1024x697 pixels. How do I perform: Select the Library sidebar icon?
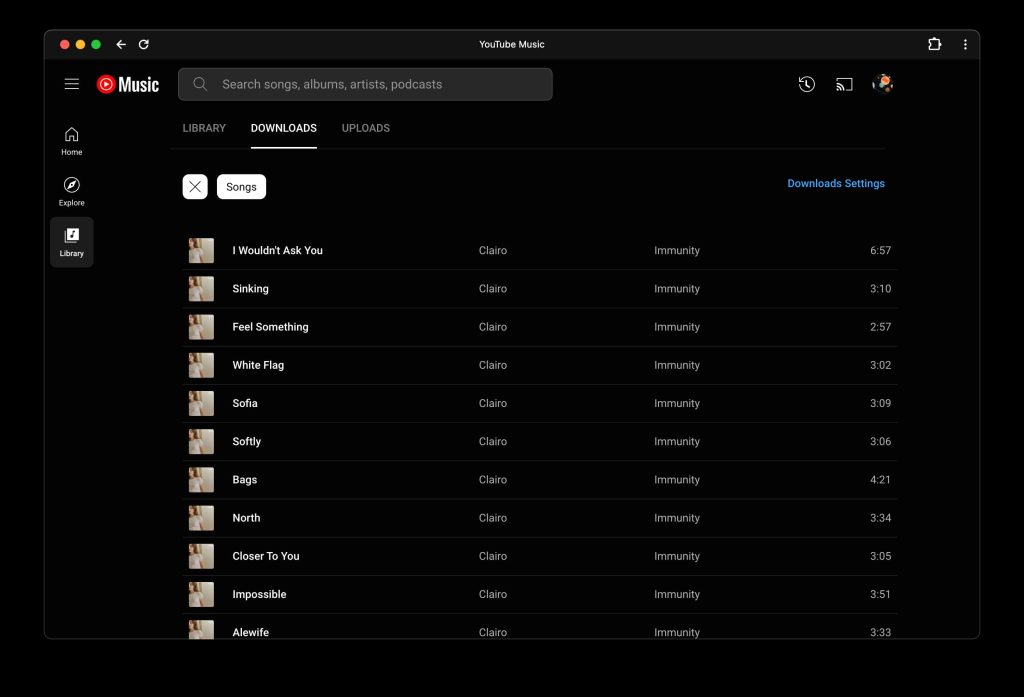point(72,242)
